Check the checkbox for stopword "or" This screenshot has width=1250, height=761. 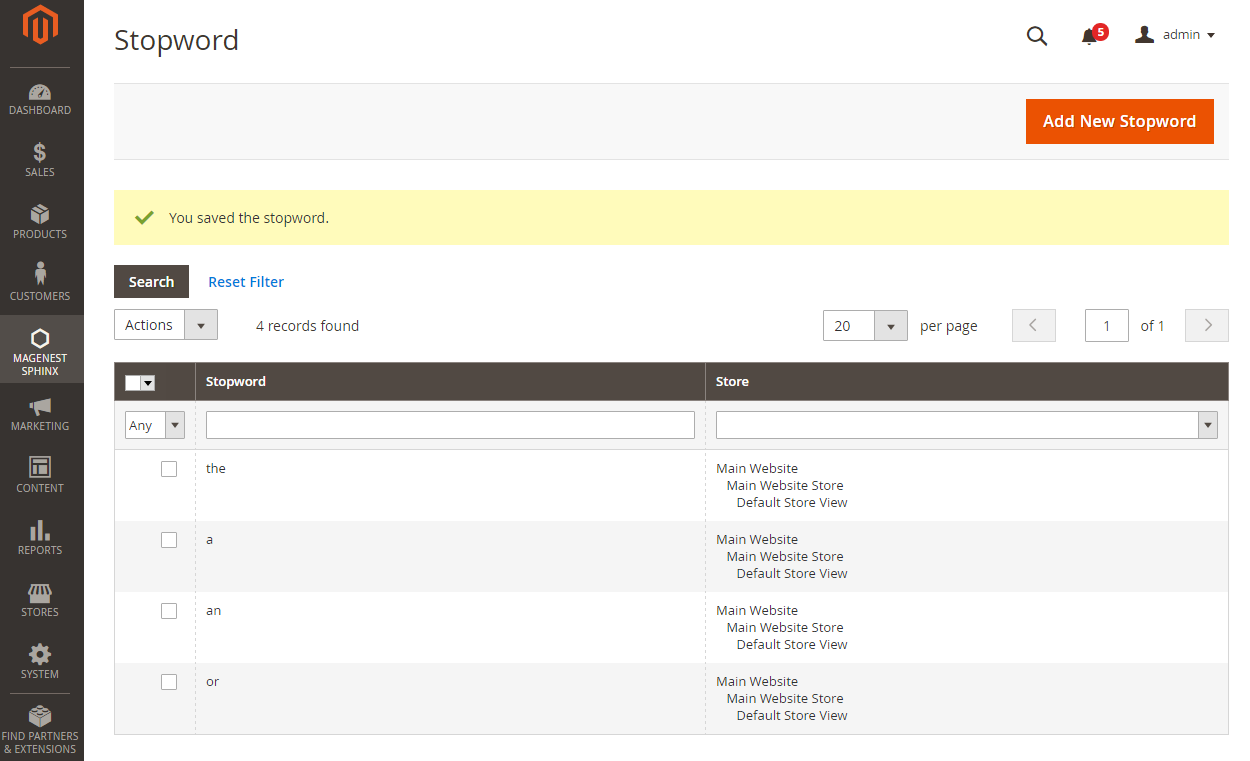click(169, 681)
